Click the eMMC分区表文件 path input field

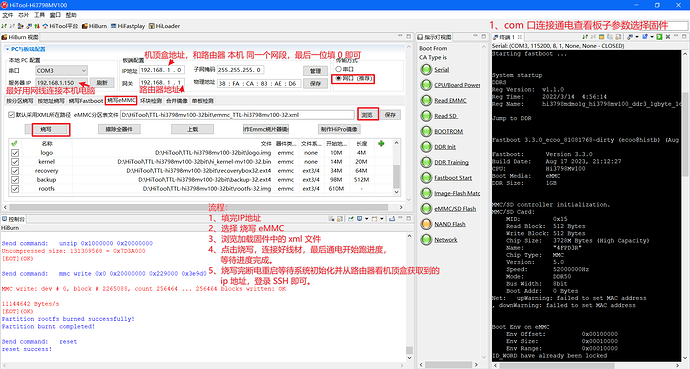point(237,115)
